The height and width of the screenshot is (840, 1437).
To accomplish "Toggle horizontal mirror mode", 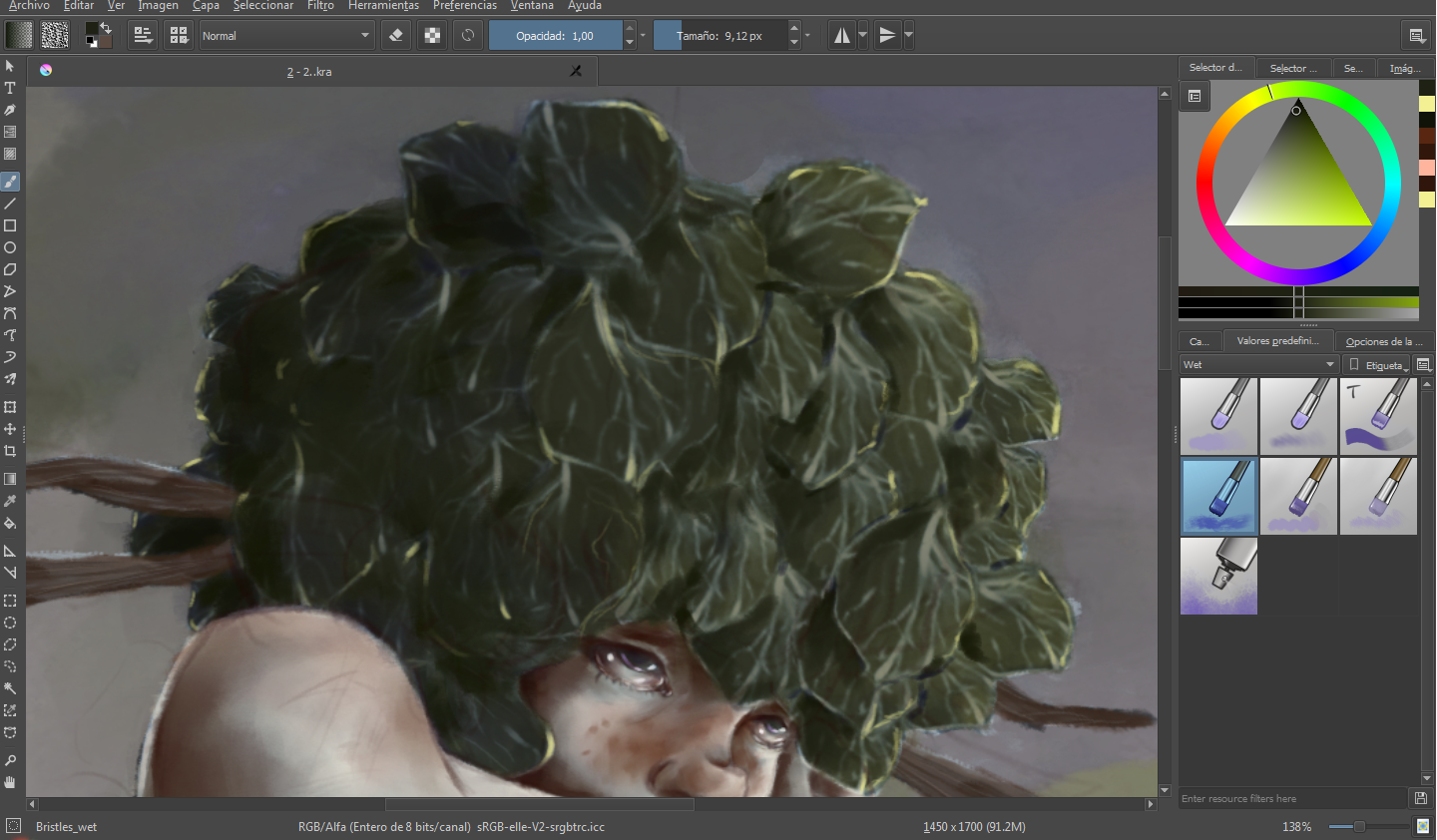I will [842, 35].
